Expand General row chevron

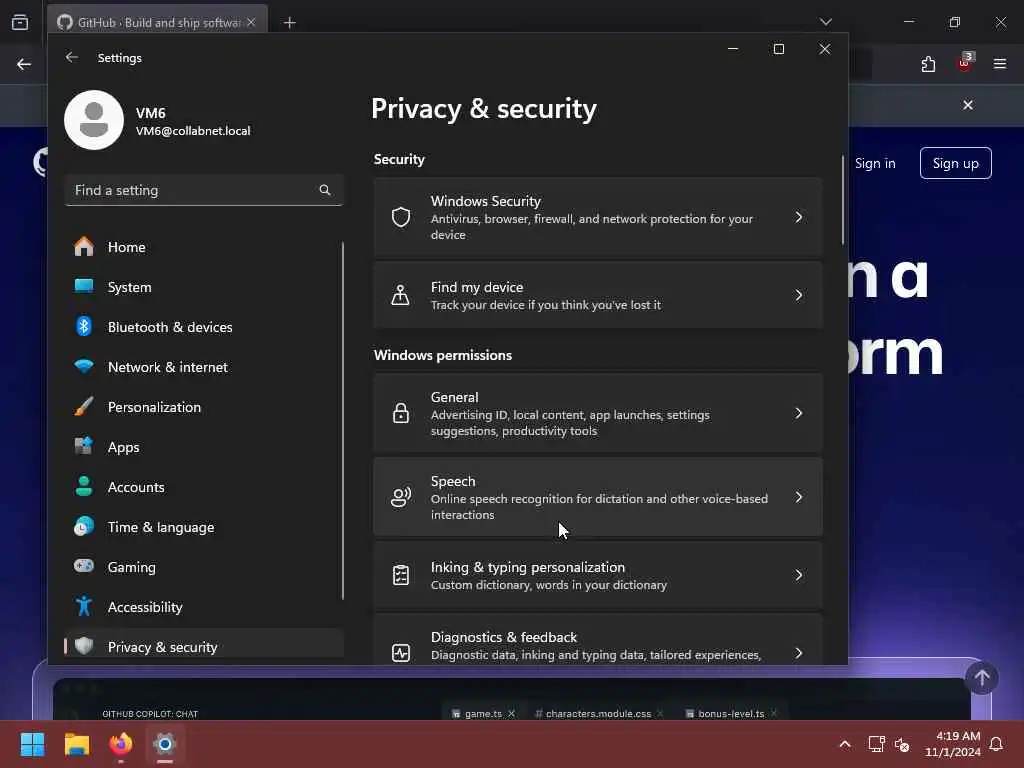799,413
